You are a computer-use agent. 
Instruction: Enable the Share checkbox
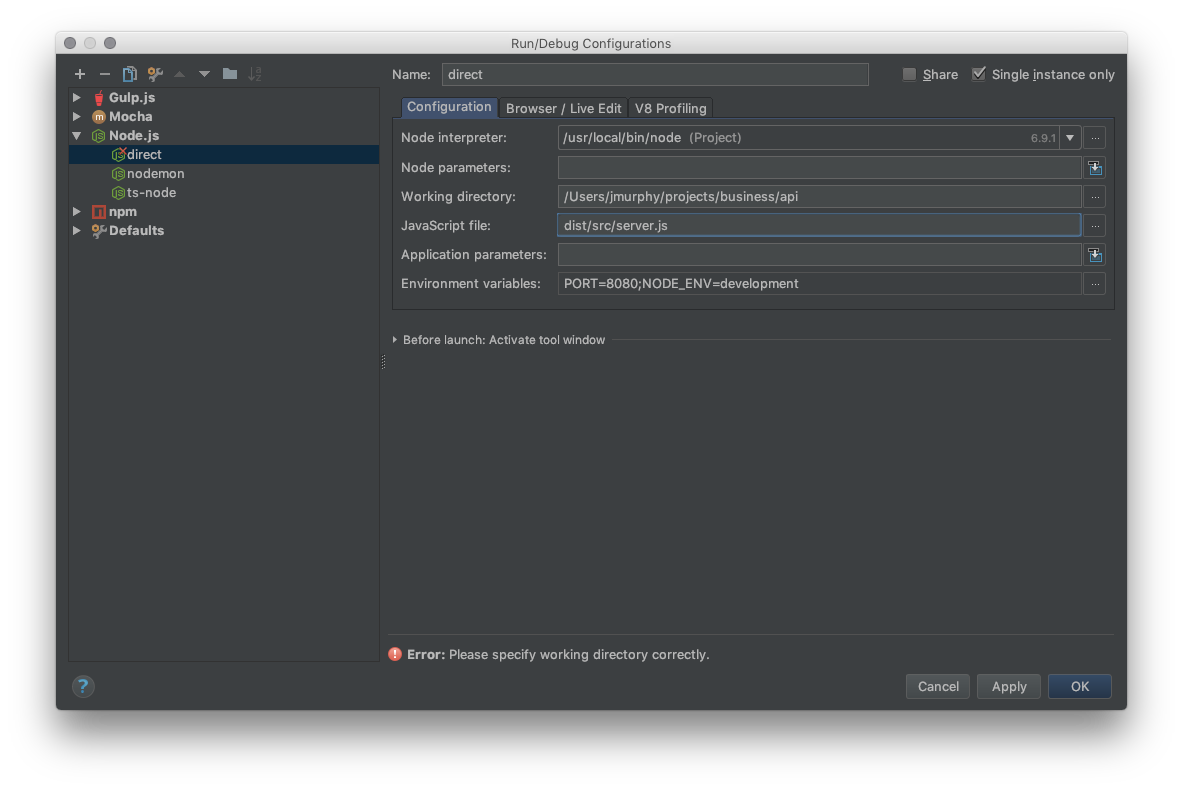click(909, 74)
